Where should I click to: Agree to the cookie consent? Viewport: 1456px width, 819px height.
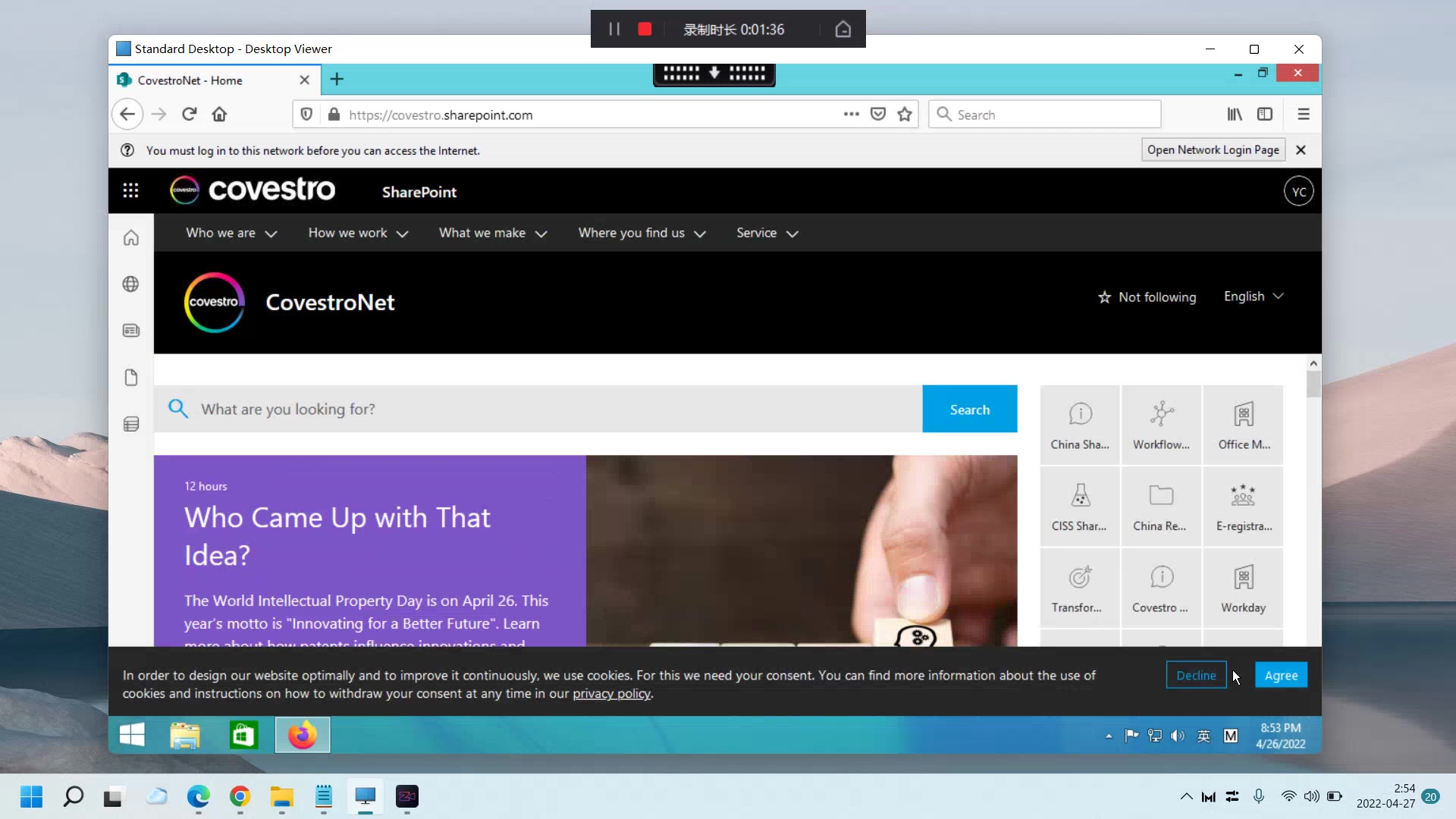tap(1281, 675)
